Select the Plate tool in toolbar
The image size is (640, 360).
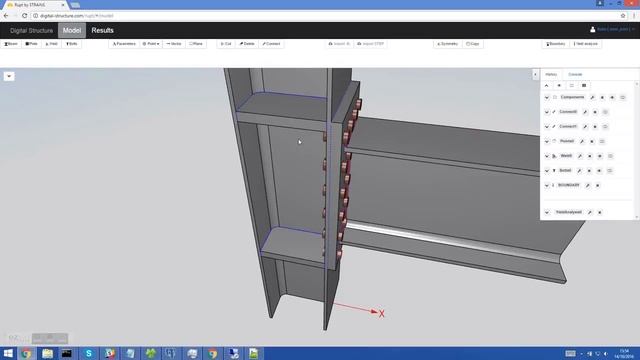(31, 44)
